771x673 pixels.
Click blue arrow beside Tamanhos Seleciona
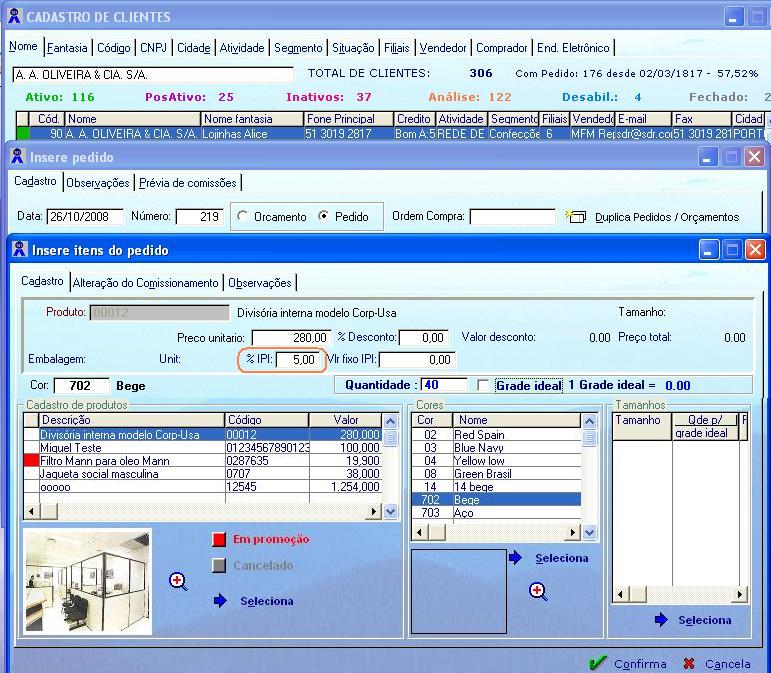[x=661, y=619]
